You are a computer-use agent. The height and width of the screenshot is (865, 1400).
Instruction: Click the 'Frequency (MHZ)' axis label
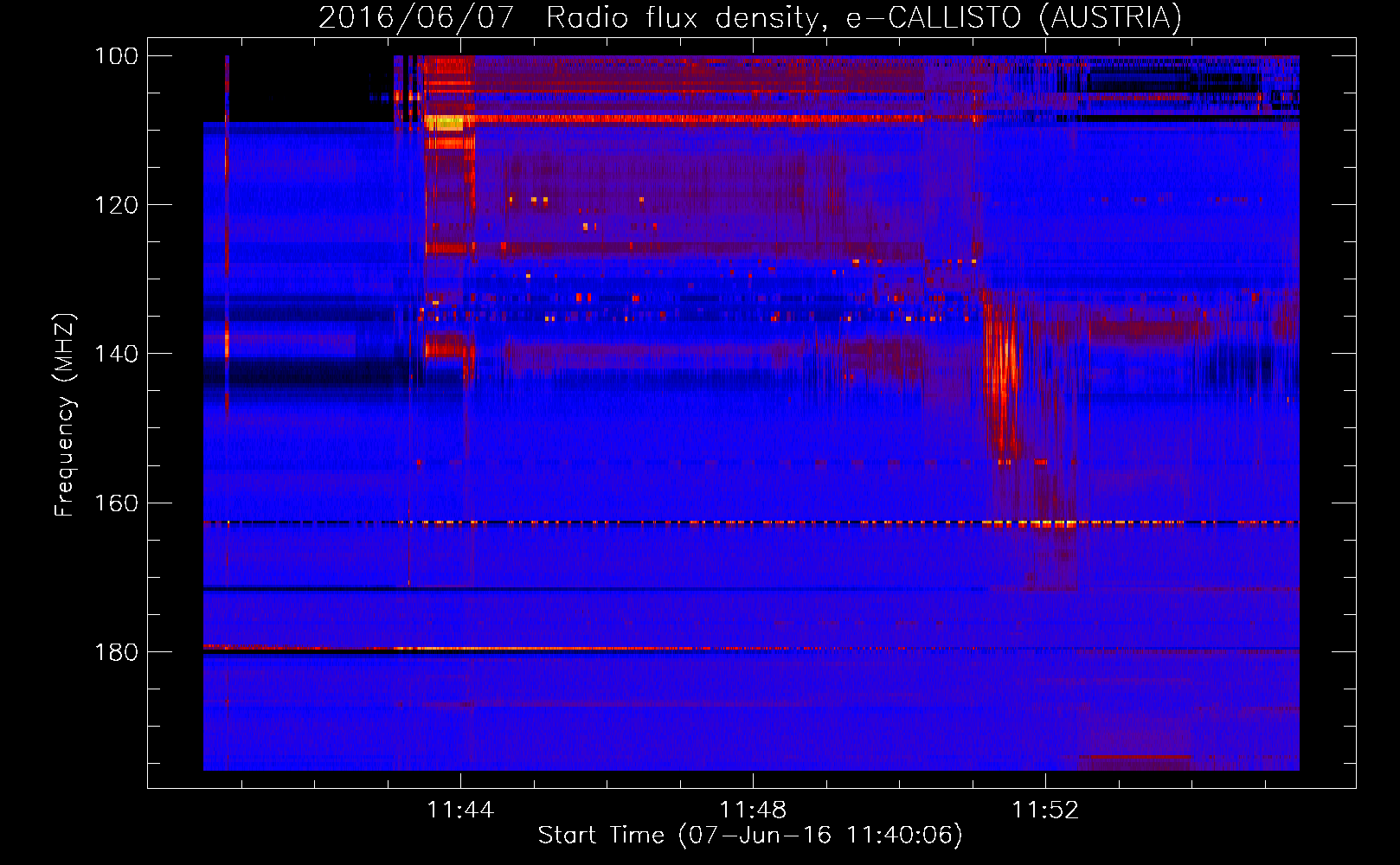[x=65, y=415]
